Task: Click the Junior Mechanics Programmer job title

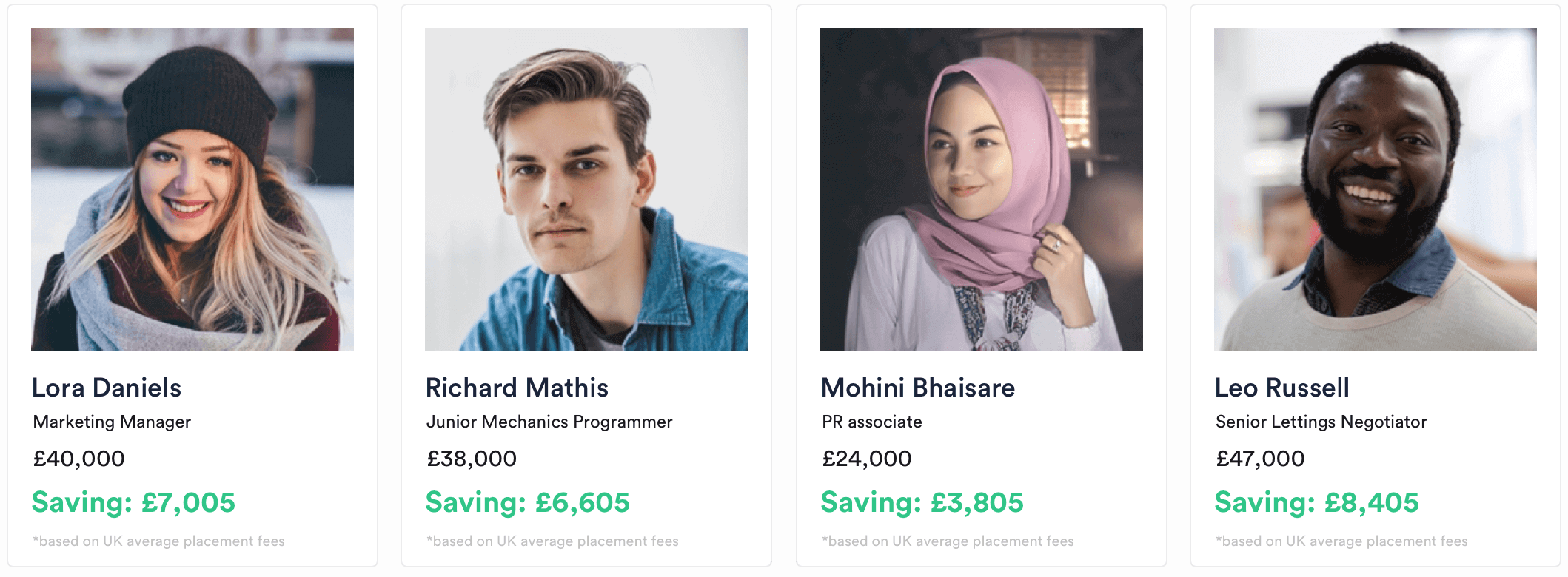Action: click(549, 422)
